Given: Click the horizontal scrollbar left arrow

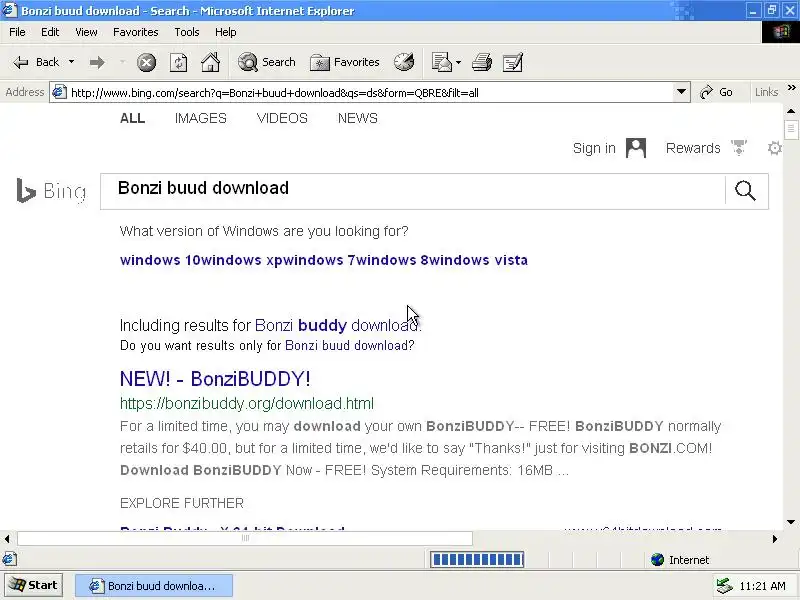Looking at the screenshot, I should click(x=7, y=538).
